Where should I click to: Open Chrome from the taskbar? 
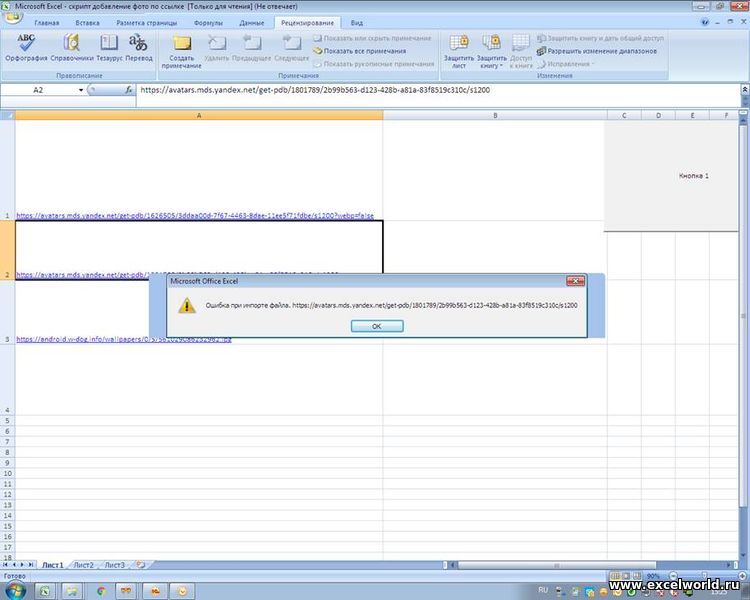pyautogui.click(x=101, y=591)
